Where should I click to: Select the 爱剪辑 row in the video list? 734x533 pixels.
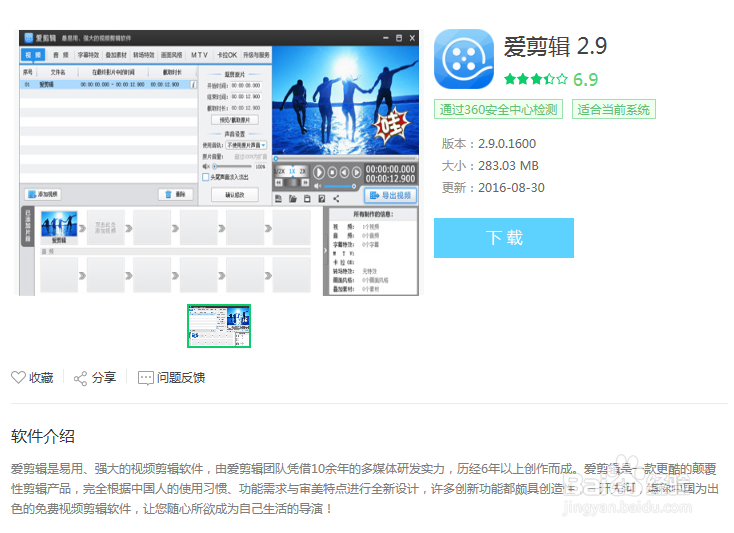tap(109, 85)
